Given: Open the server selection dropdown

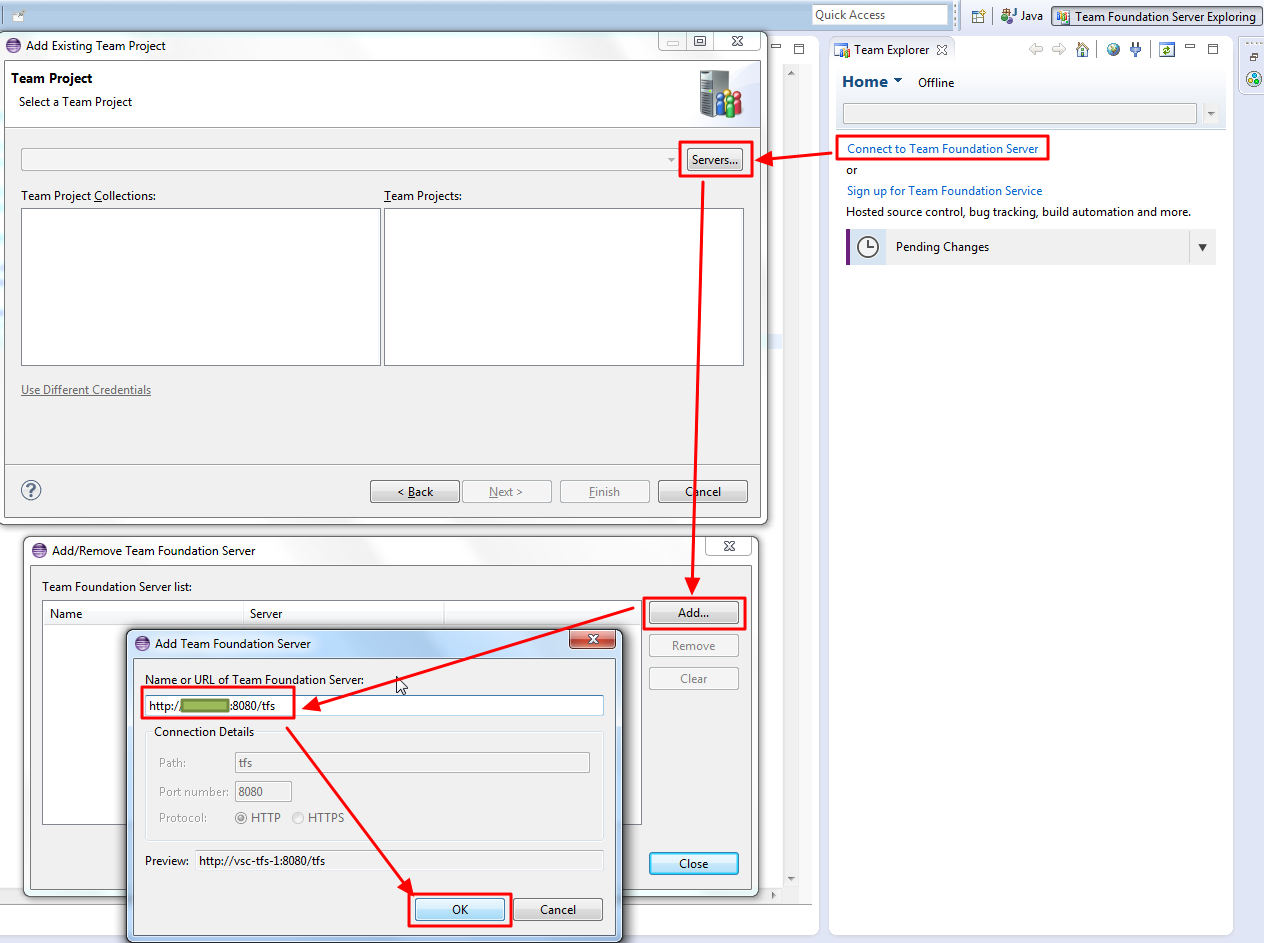Looking at the screenshot, I should coord(672,160).
